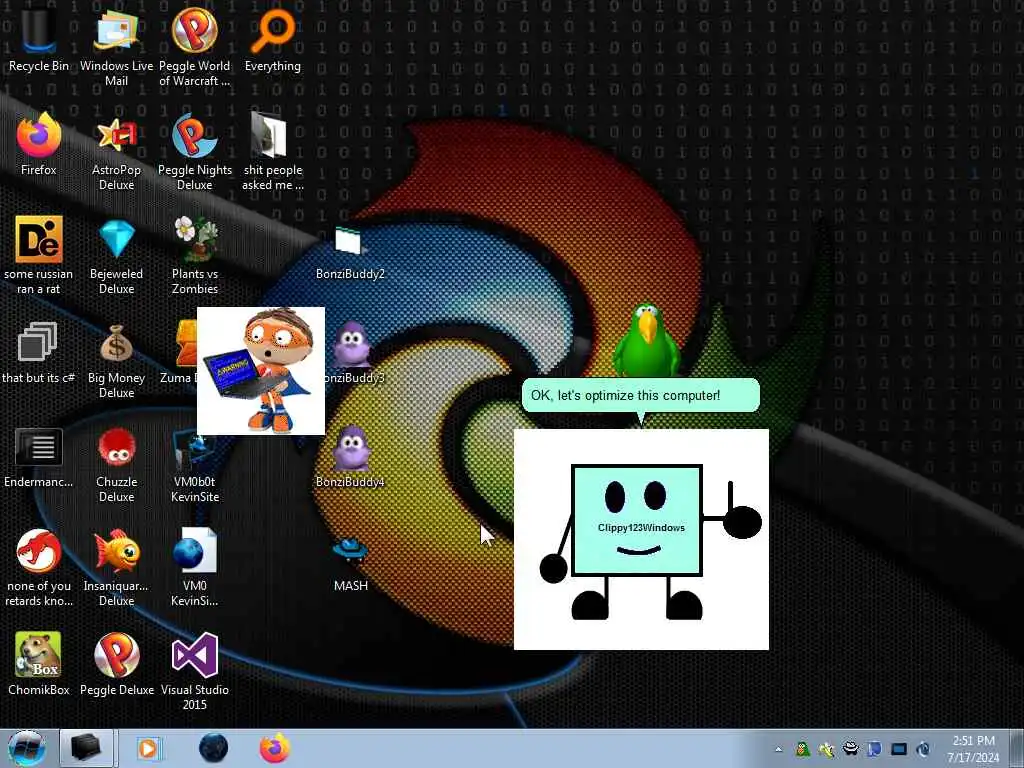Open the Everything search shortcut
Screen dimensions: 1024x768
pyautogui.click(x=273, y=39)
